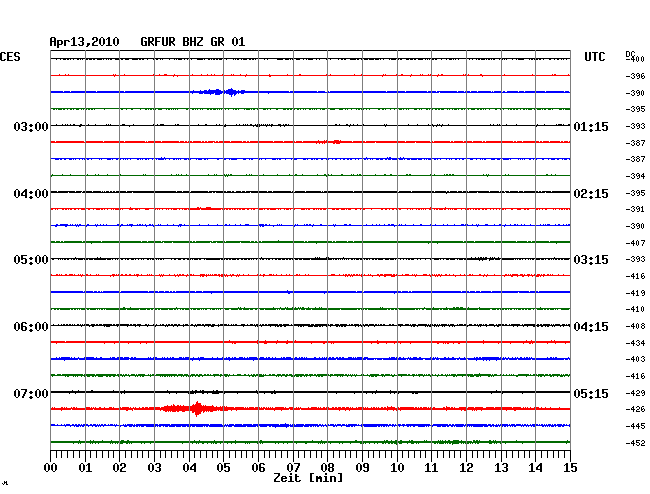The image size is (650, 494).
Task: Click the date label Apr13,2010
Action: (84, 42)
